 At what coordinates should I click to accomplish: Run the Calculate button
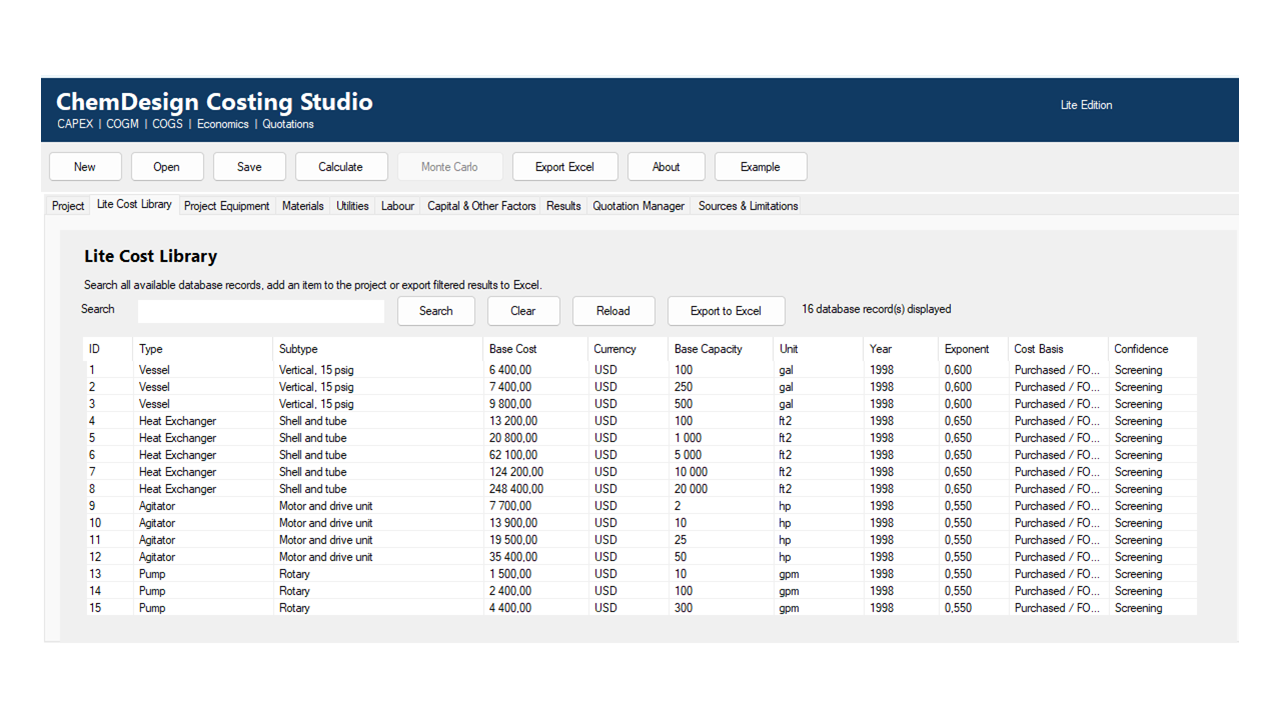[x=341, y=167]
